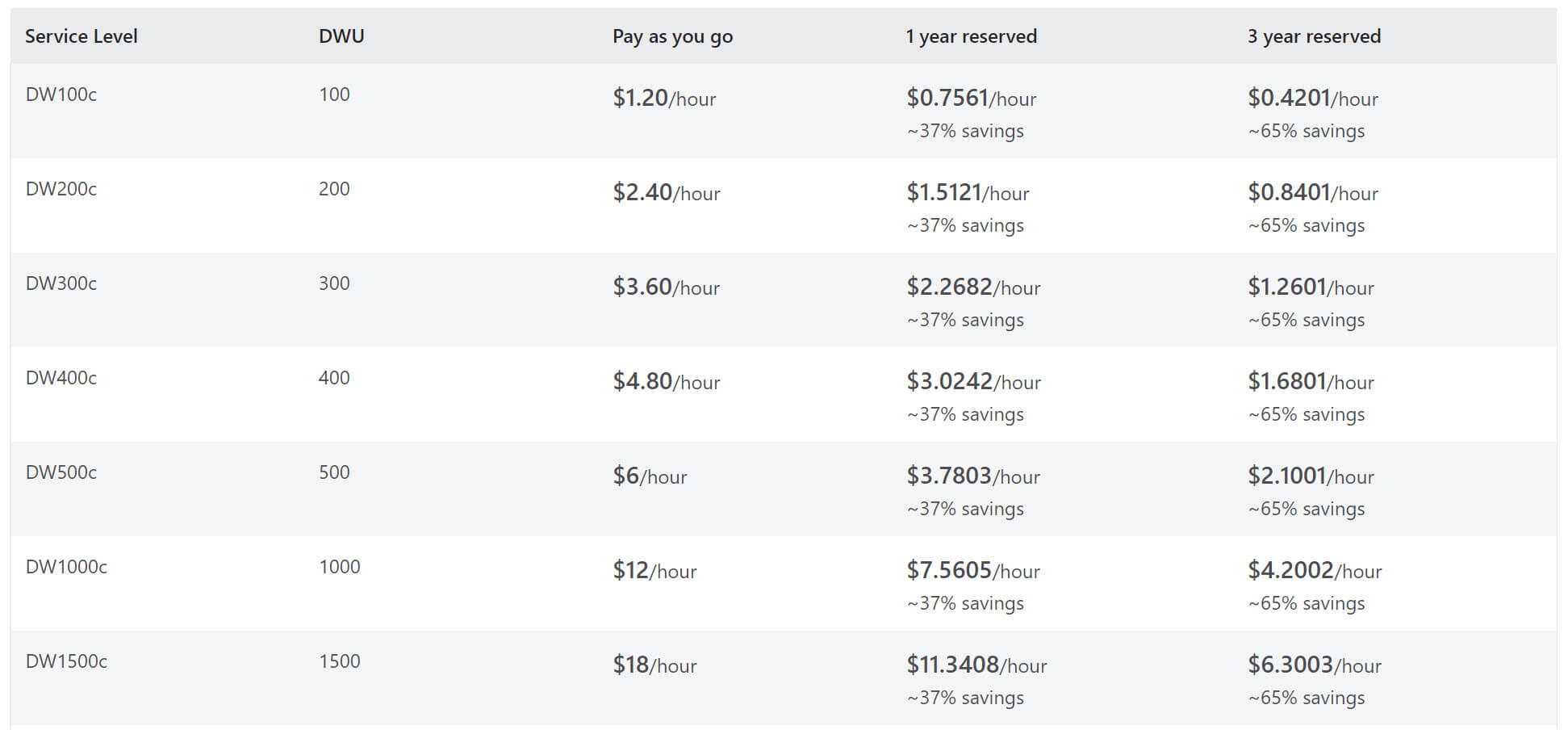Select the $18/hour pay-as-you-go price

pyautogui.click(x=654, y=665)
